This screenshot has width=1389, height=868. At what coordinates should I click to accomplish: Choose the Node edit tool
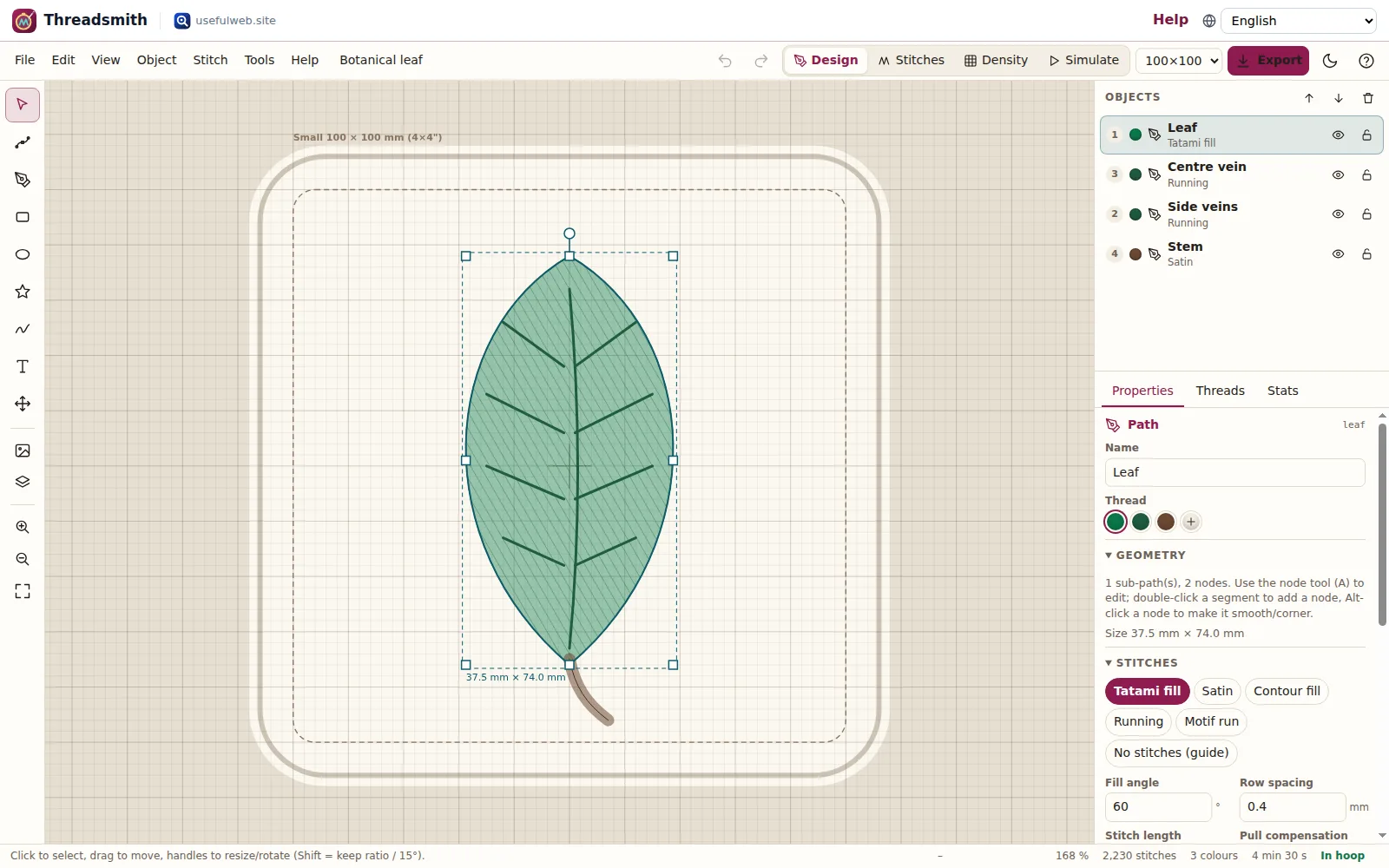[23, 142]
